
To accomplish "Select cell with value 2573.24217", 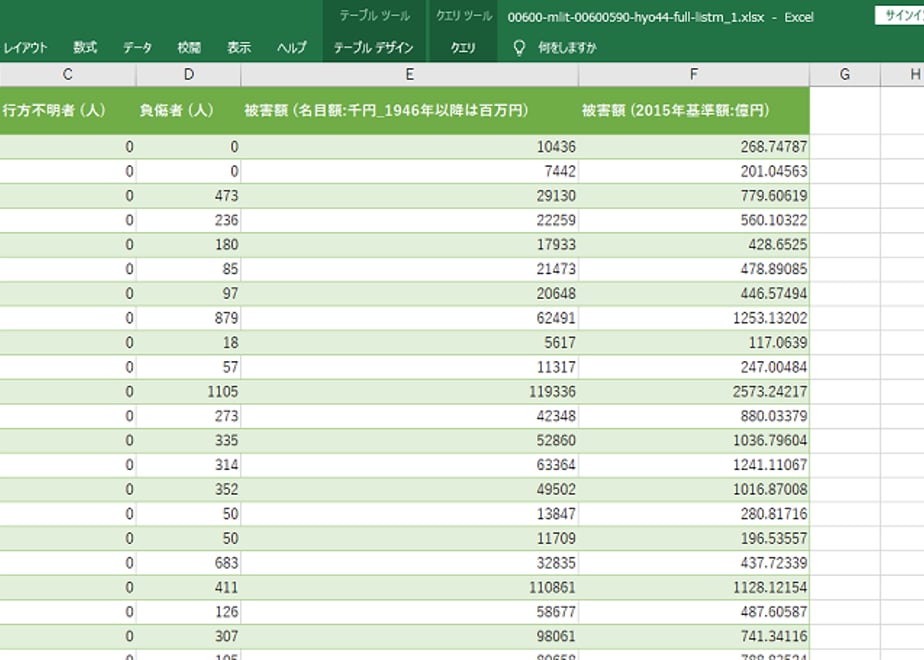I will tap(694, 392).
